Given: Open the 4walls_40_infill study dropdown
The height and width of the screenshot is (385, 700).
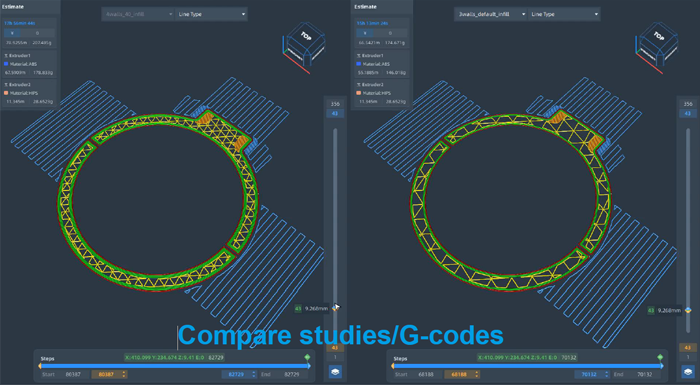Looking at the screenshot, I should [138, 14].
